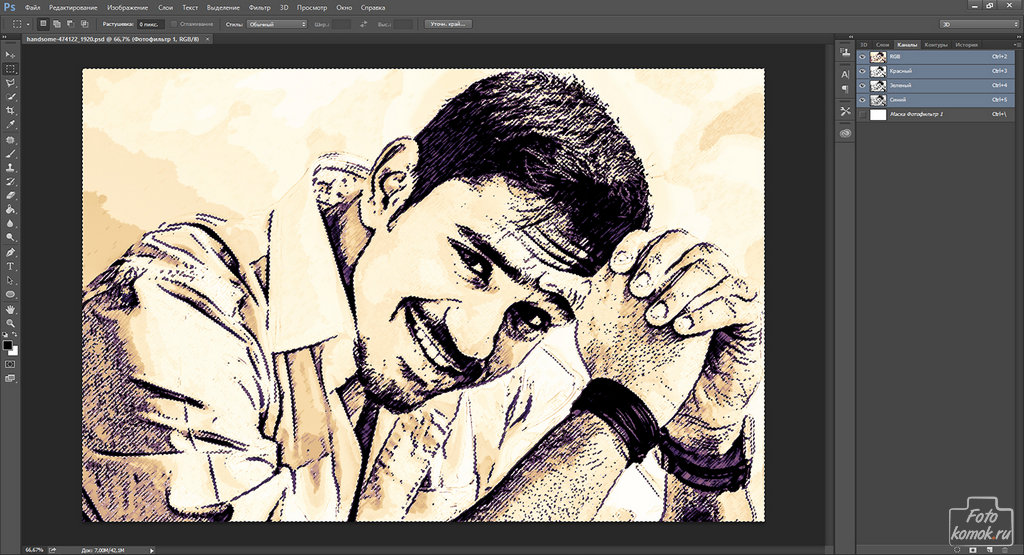
Task: Click the Уточн. край button
Action: [448, 24]
